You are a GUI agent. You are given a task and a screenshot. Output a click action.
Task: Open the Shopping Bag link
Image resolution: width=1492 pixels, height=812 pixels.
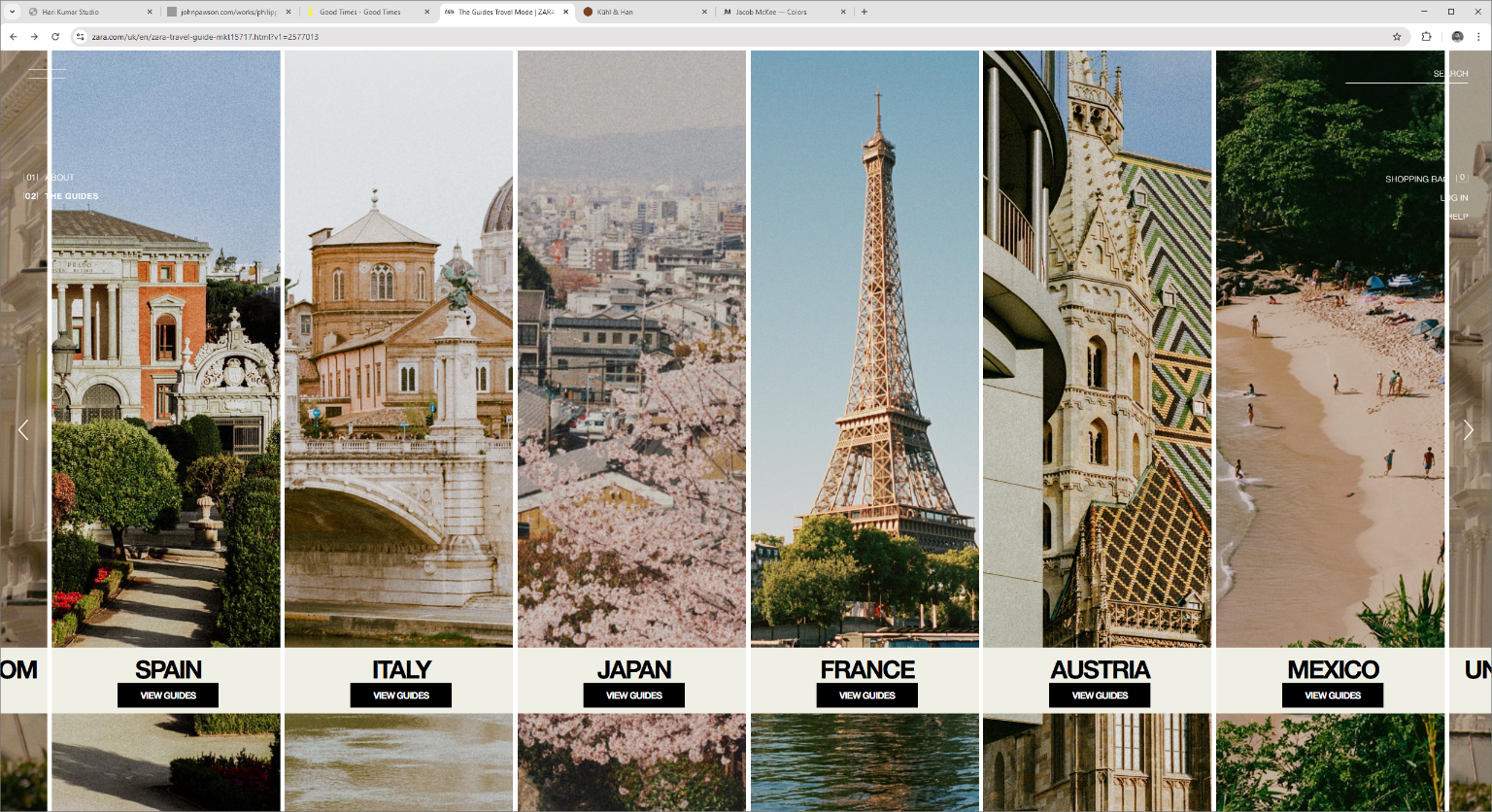pos(1415,179)
